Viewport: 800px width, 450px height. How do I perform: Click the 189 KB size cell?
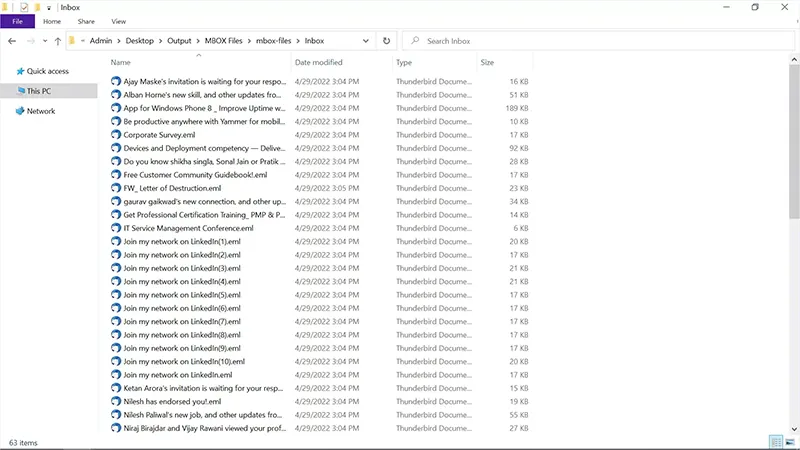pyautogui.click(x=516, y=108)
